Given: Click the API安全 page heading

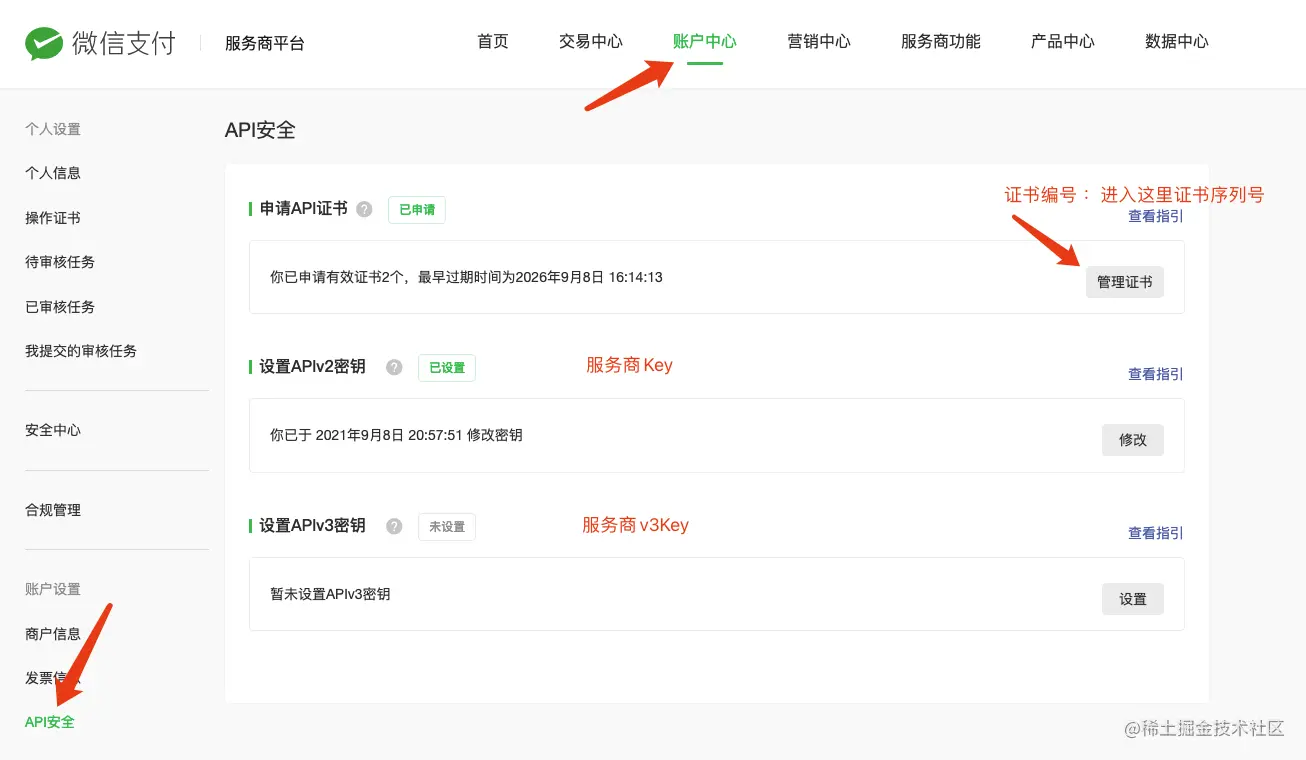Looking at the screenshot, I should coord(260,130).
